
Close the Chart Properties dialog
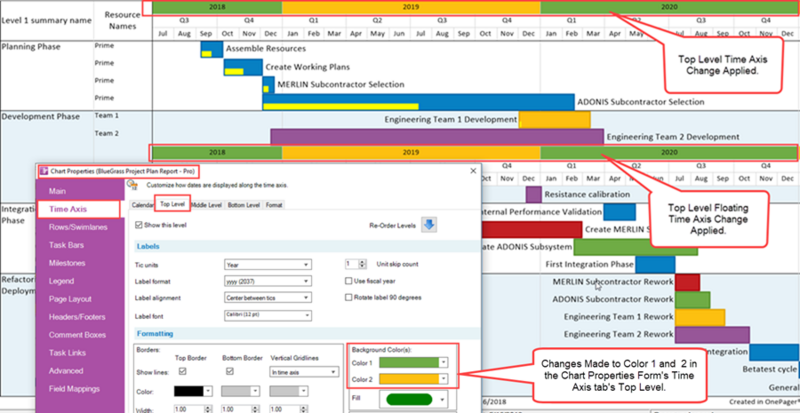[473, 171]
